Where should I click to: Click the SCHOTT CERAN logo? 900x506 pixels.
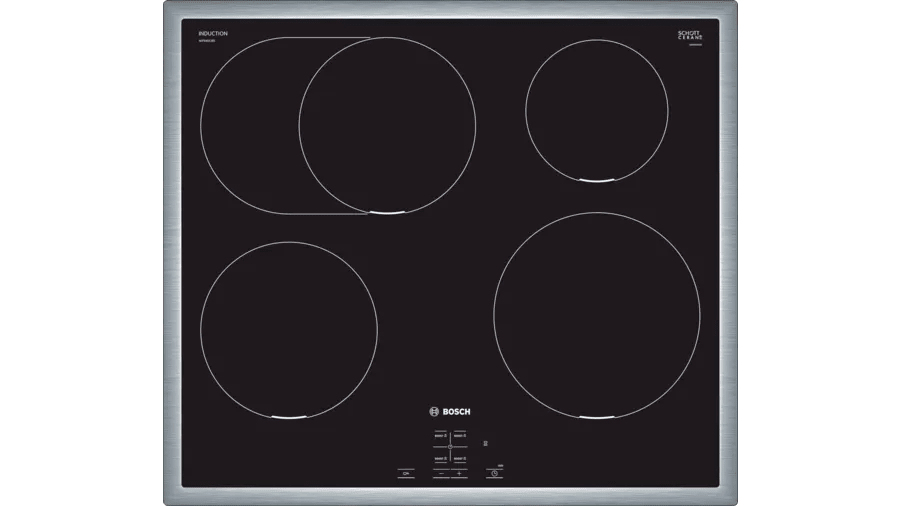(690, 35)
